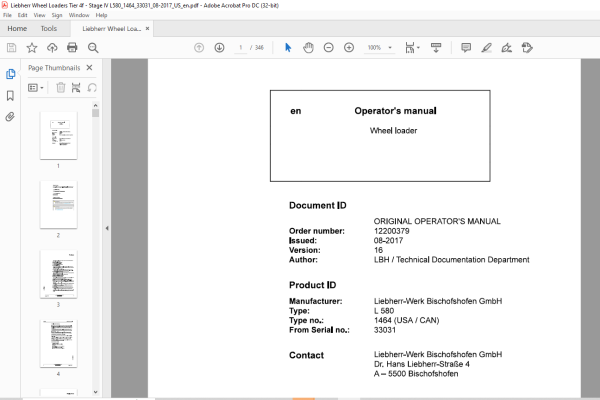The image size is (600, 400).
Task: Select page 2 thumbnail
Action: 59,205
